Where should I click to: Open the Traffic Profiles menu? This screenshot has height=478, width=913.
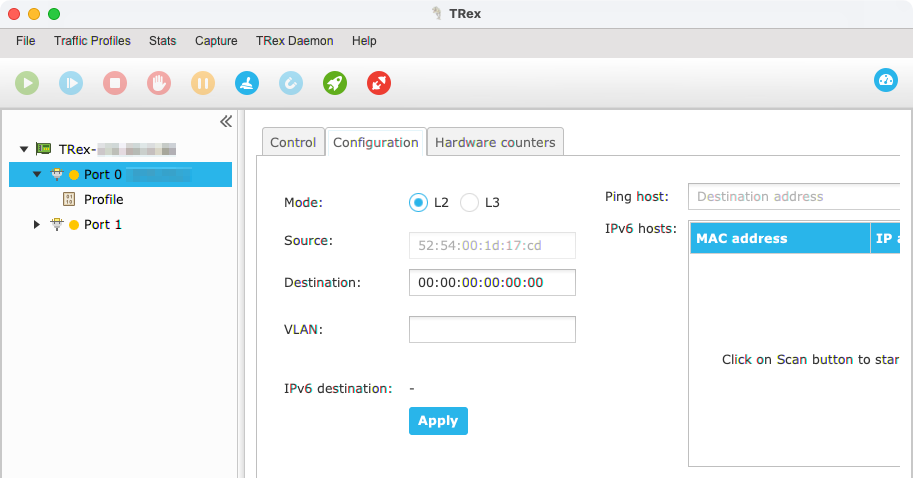(93, 41)
